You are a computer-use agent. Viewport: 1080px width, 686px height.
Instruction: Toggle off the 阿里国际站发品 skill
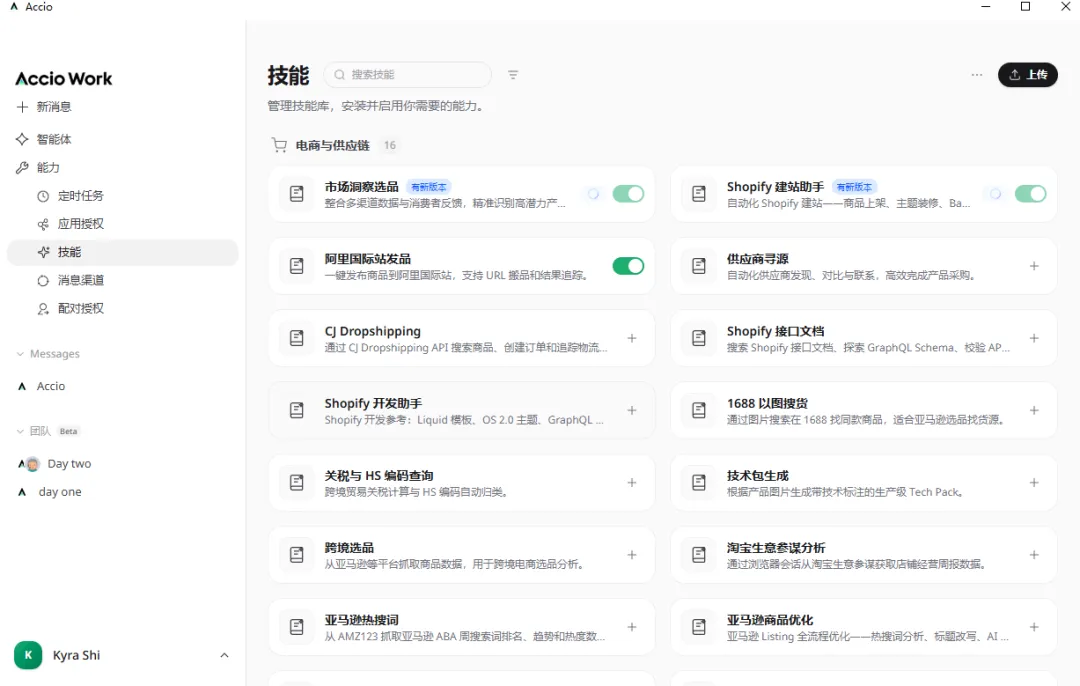pyautogui.click(x=628, y=266)
